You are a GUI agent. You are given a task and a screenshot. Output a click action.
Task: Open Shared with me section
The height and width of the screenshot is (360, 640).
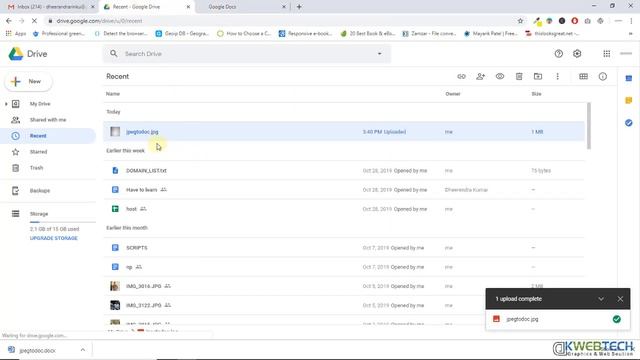tap(48, 120)
